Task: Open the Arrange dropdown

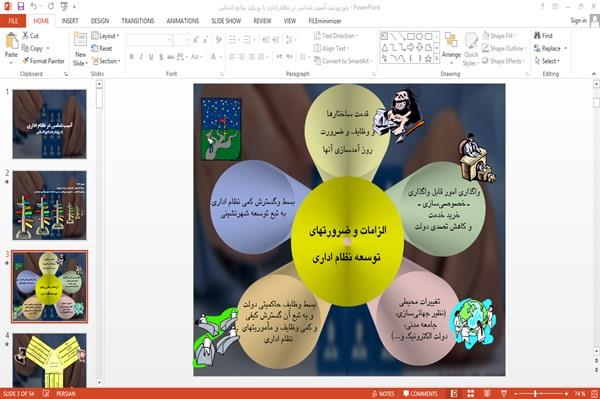Action: click(x=451, y=49)
